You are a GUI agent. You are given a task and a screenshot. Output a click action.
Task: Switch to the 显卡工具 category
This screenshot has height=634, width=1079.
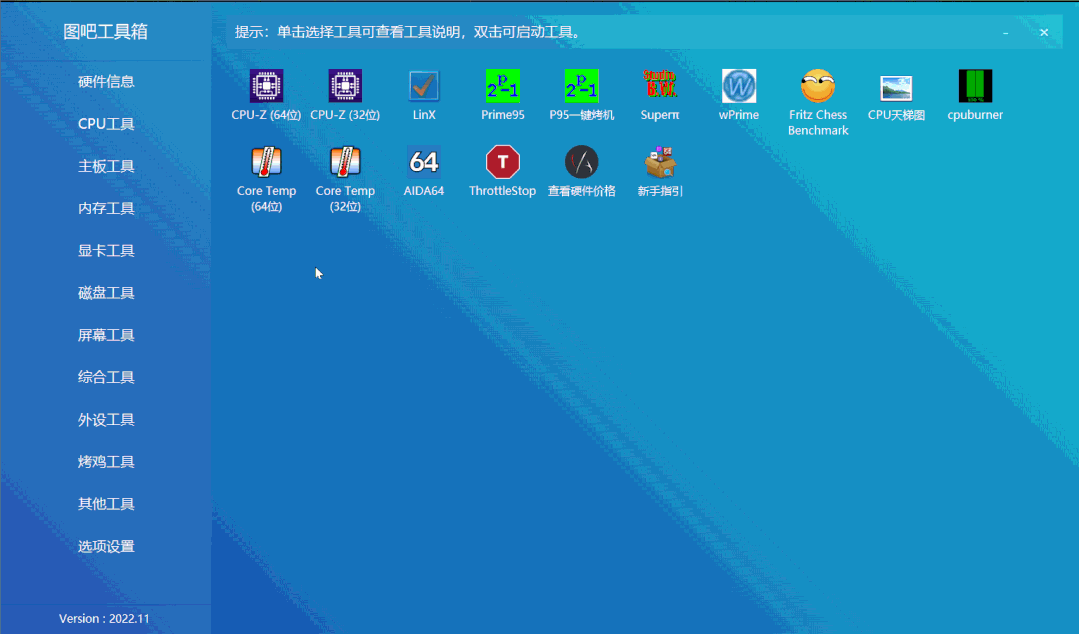[x=105, y=250]
